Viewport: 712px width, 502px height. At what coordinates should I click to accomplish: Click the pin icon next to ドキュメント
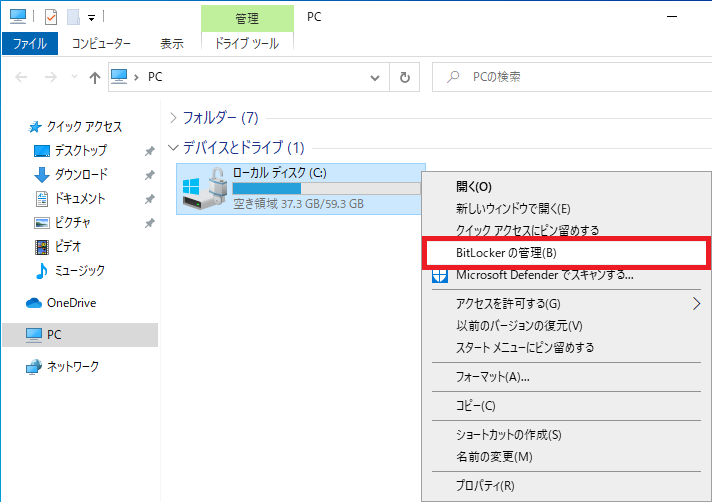(149, 199)
